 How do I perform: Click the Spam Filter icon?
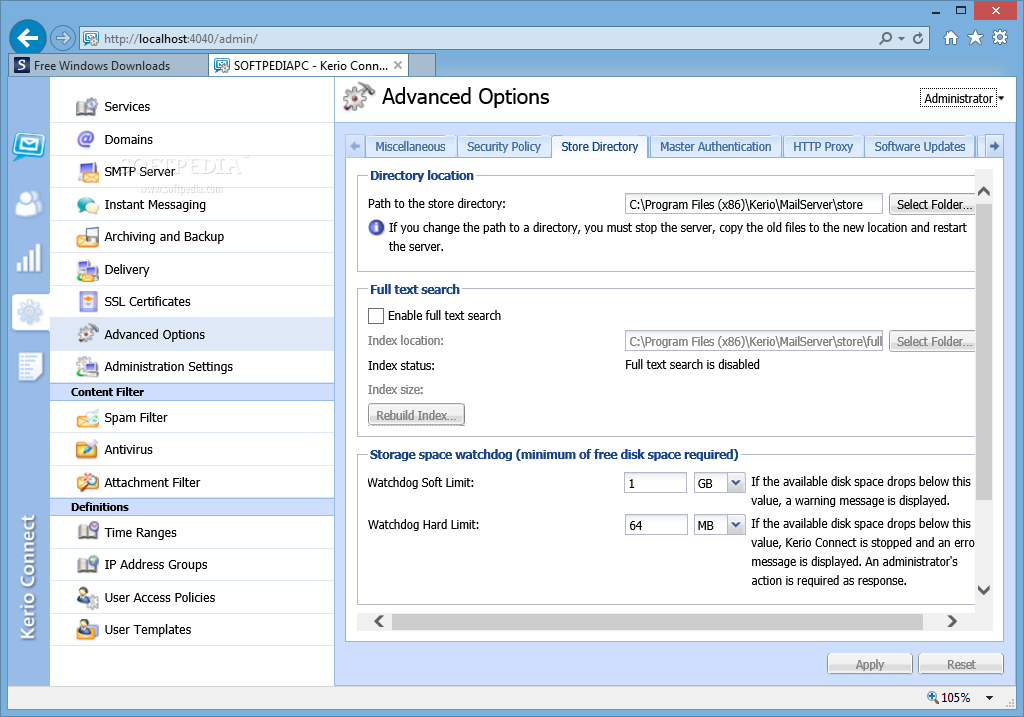(x=88, y=418)
